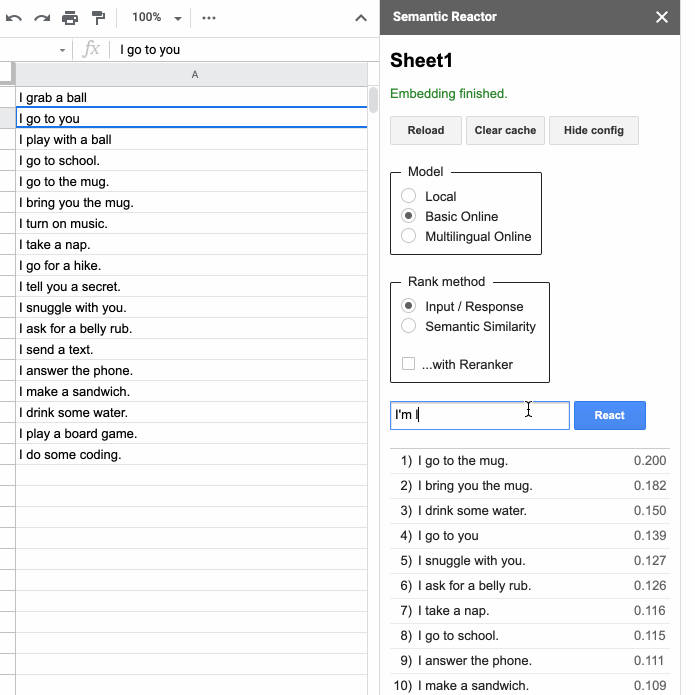Viewport: 695px width, 695px height.
Task: Click the print icon
Action: (x=70, y=18)
